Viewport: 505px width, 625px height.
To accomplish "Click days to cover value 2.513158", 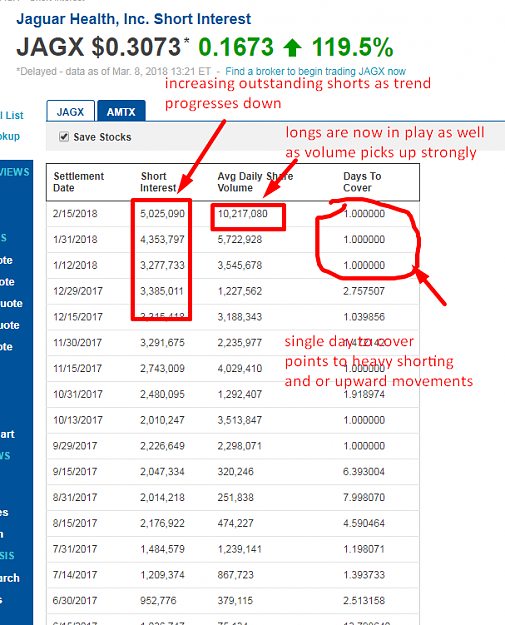I will click(x=364, y=601).
